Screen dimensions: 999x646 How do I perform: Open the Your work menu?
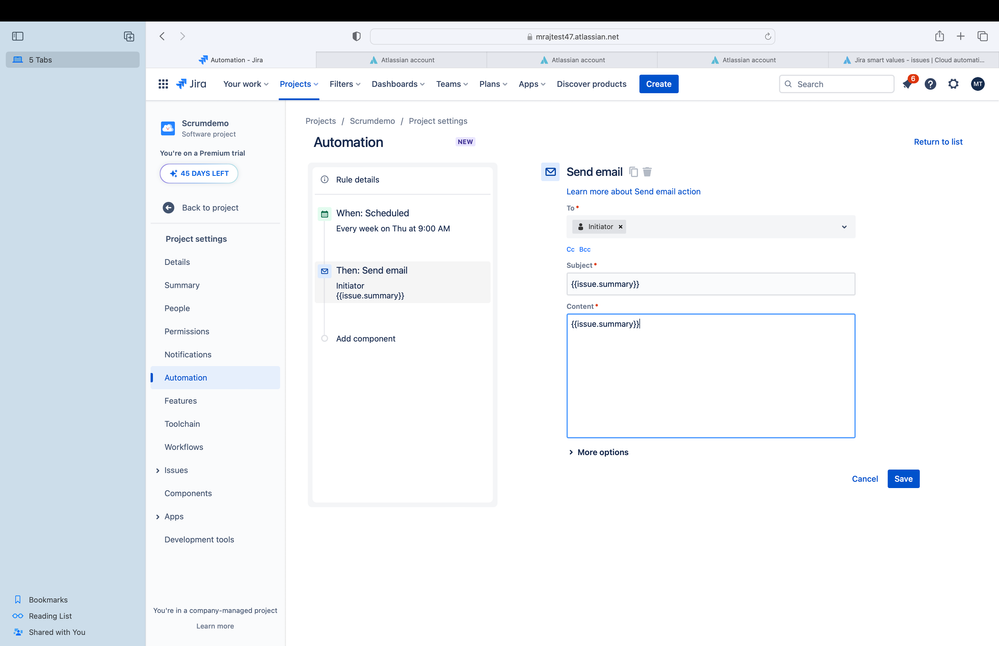click(246, 84)
